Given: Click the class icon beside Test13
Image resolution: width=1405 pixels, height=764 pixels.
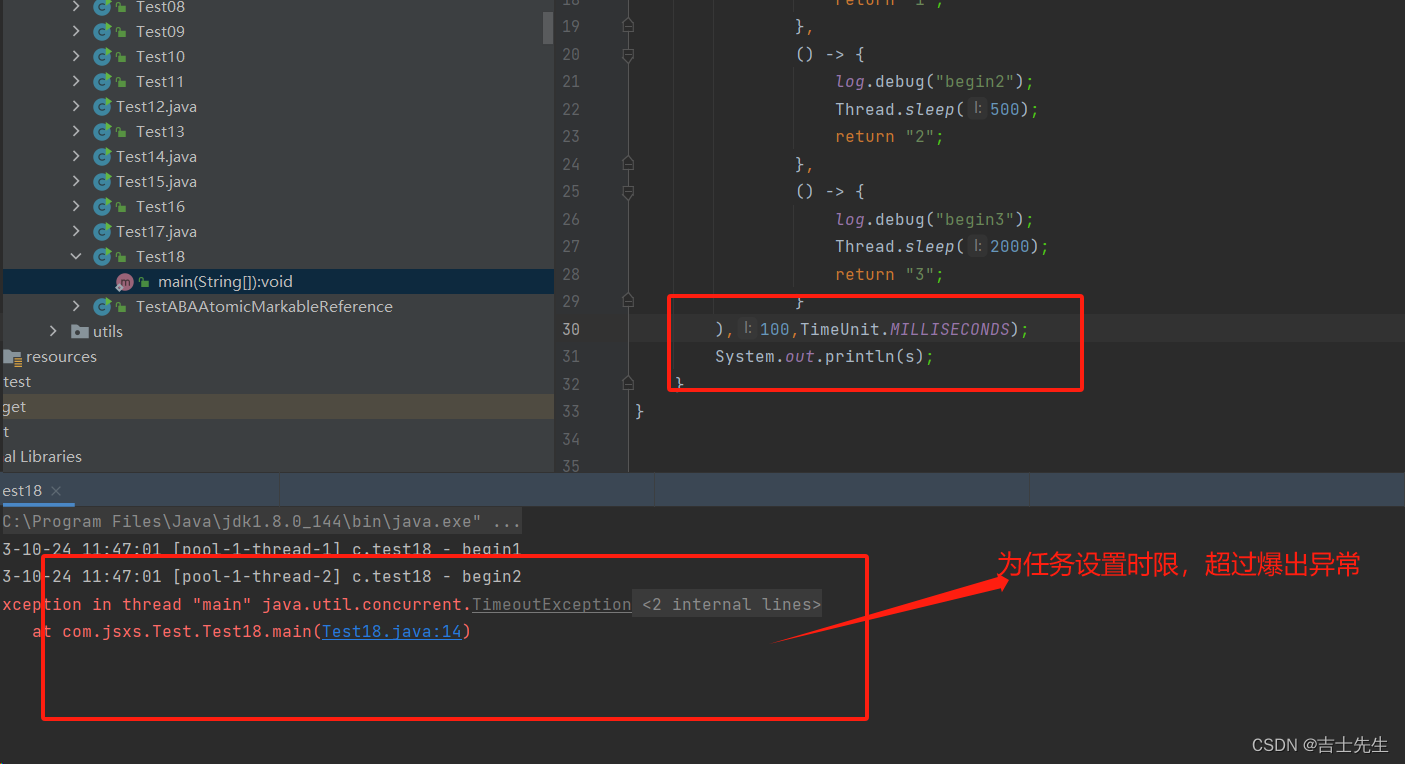Looking at the screenshot, I should tap(102, 131).
